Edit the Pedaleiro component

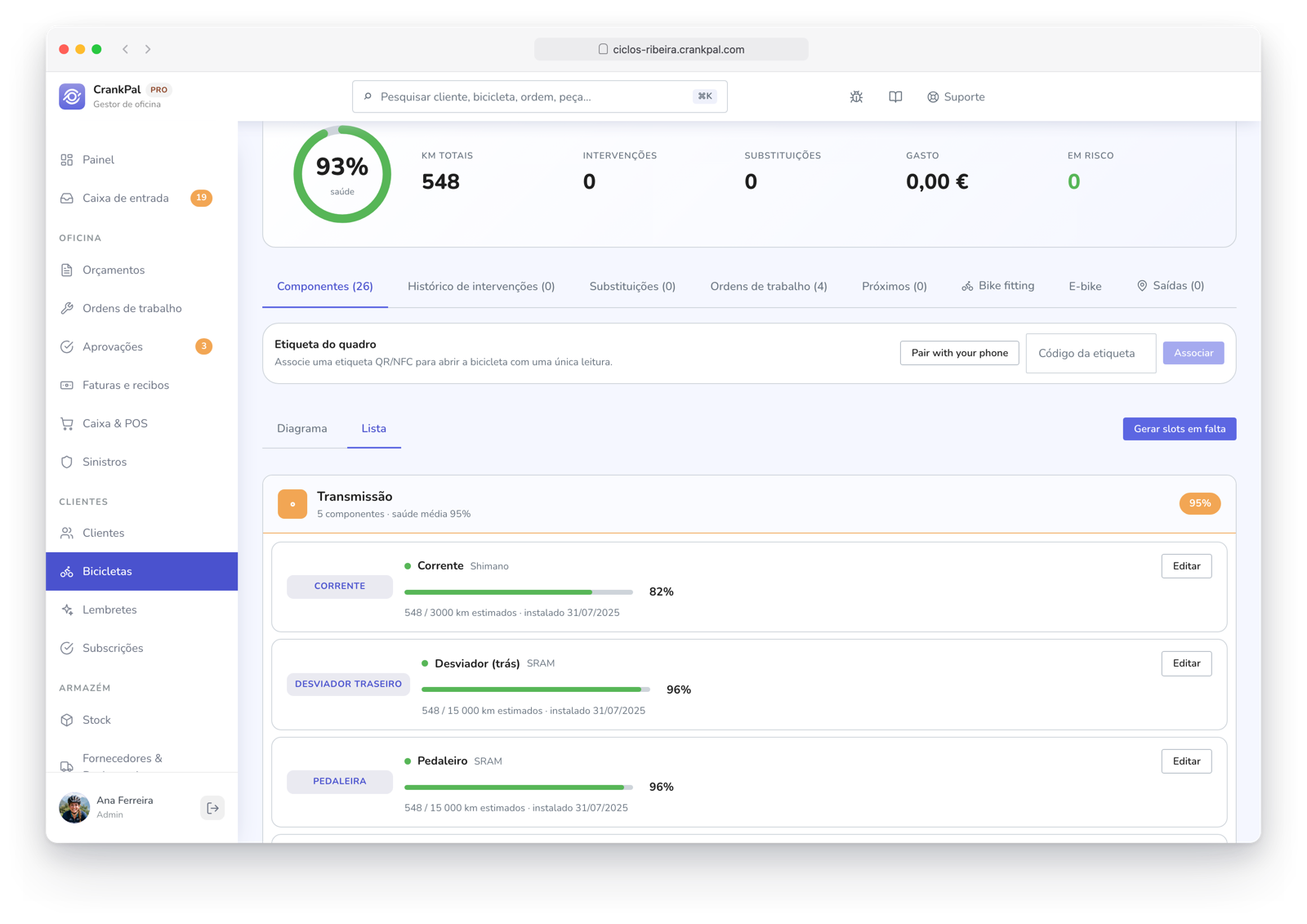[1187, 761]
